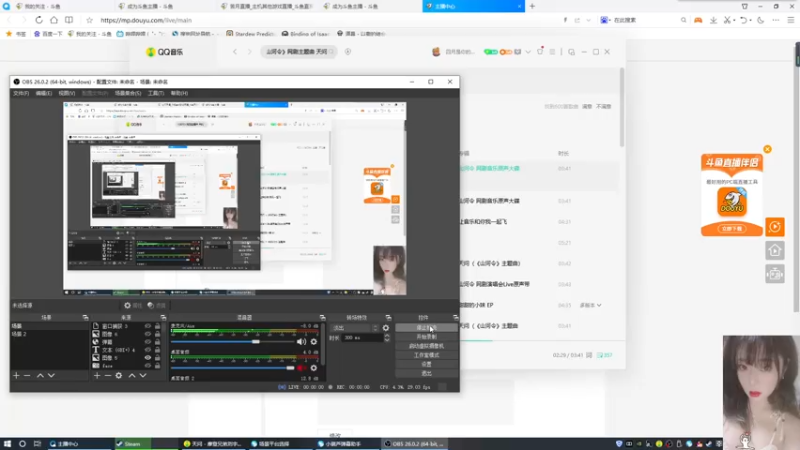This screenshot has width=800, height=450.
Task: Mute the mic/Aux speaker icon
Action: (302, 342)
